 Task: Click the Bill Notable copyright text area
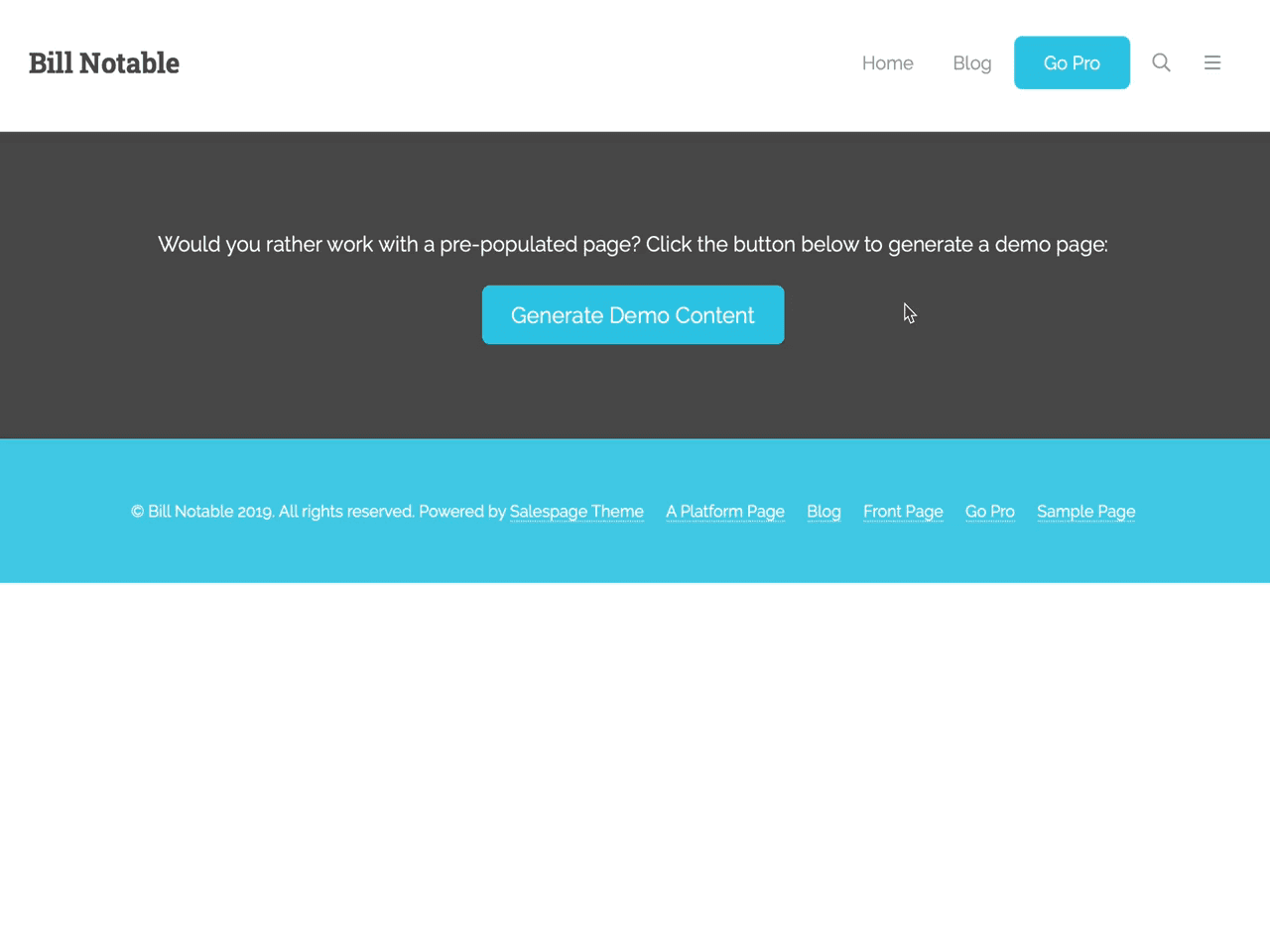(x=273, y=511)
